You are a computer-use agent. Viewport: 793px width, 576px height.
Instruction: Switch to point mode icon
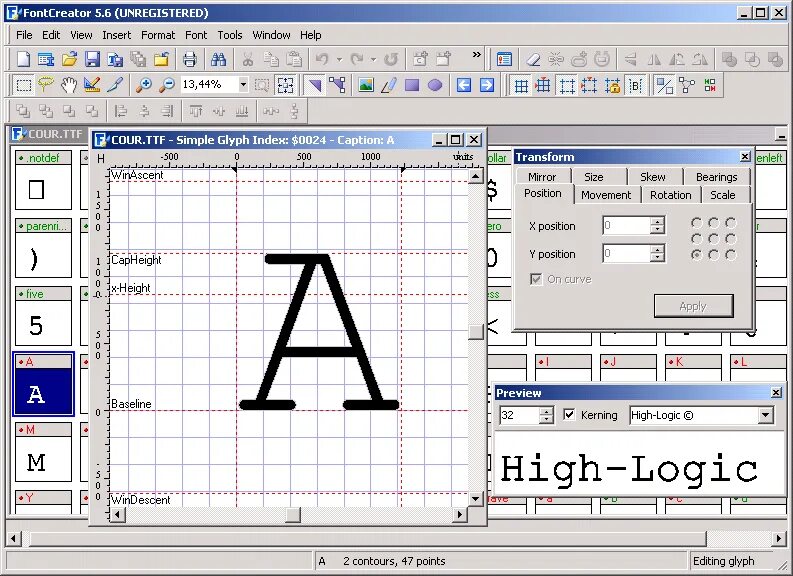(x=337, y=85)
